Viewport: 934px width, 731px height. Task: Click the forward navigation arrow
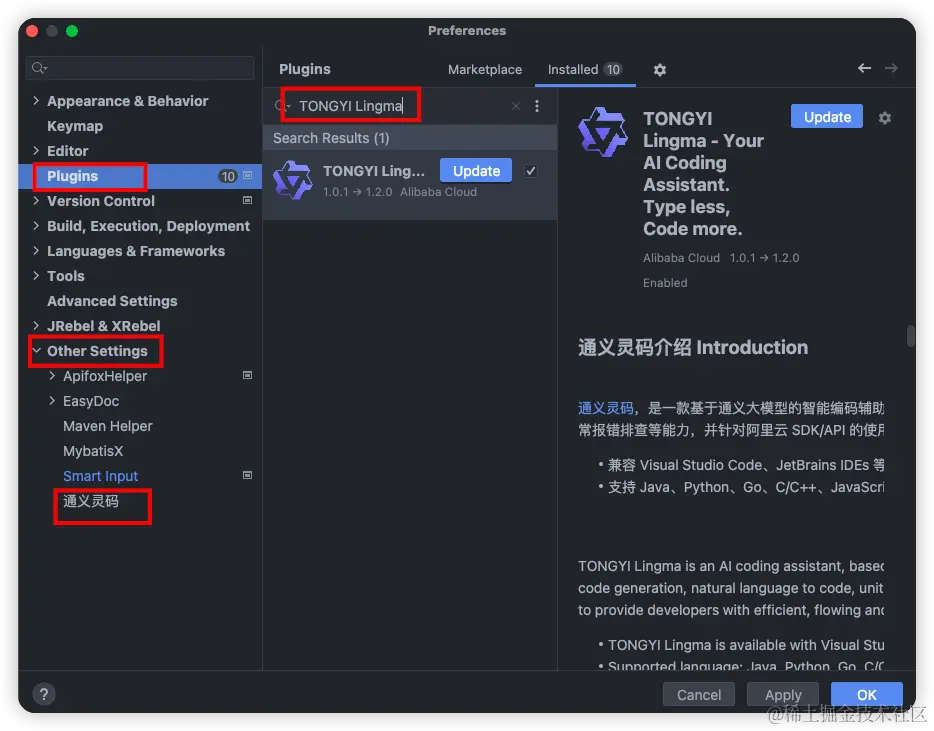pos(891,69)
